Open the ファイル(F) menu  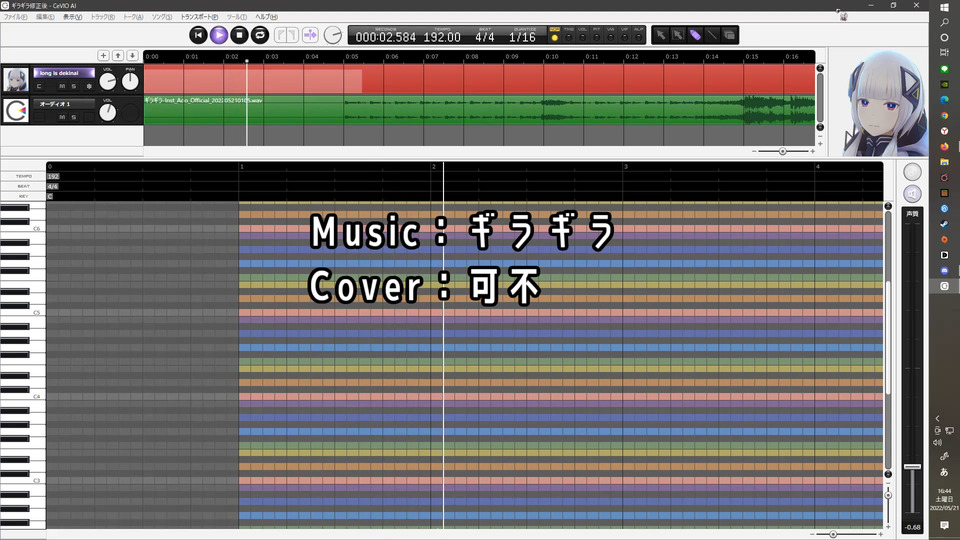click(x=16, y=17)
